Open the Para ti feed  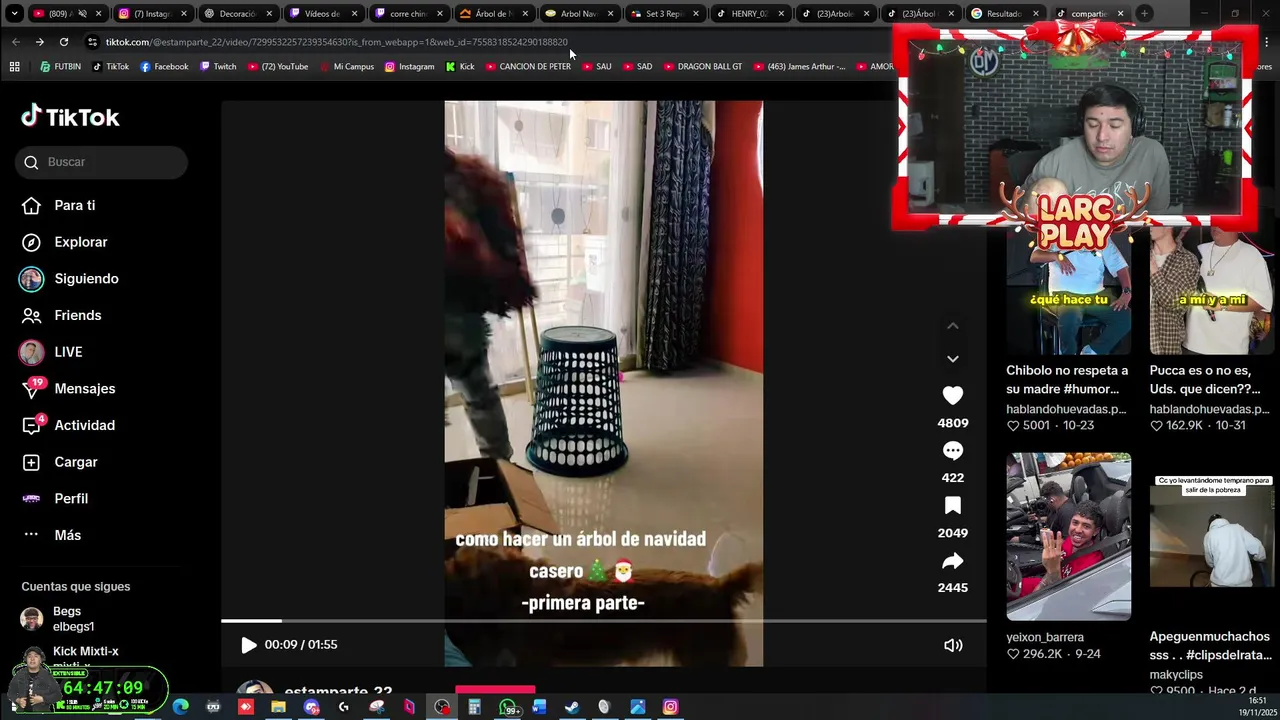[59, 205]
